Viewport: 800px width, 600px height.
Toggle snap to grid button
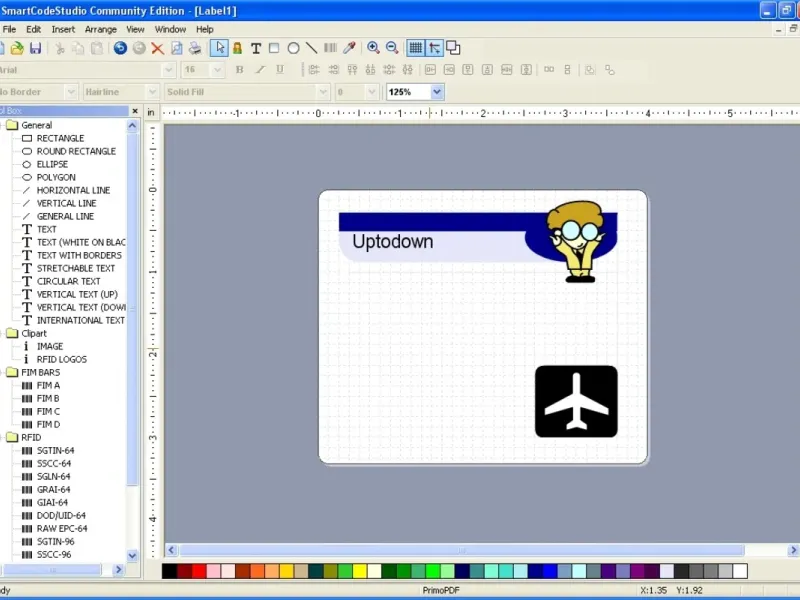click(x=434, y=48)
